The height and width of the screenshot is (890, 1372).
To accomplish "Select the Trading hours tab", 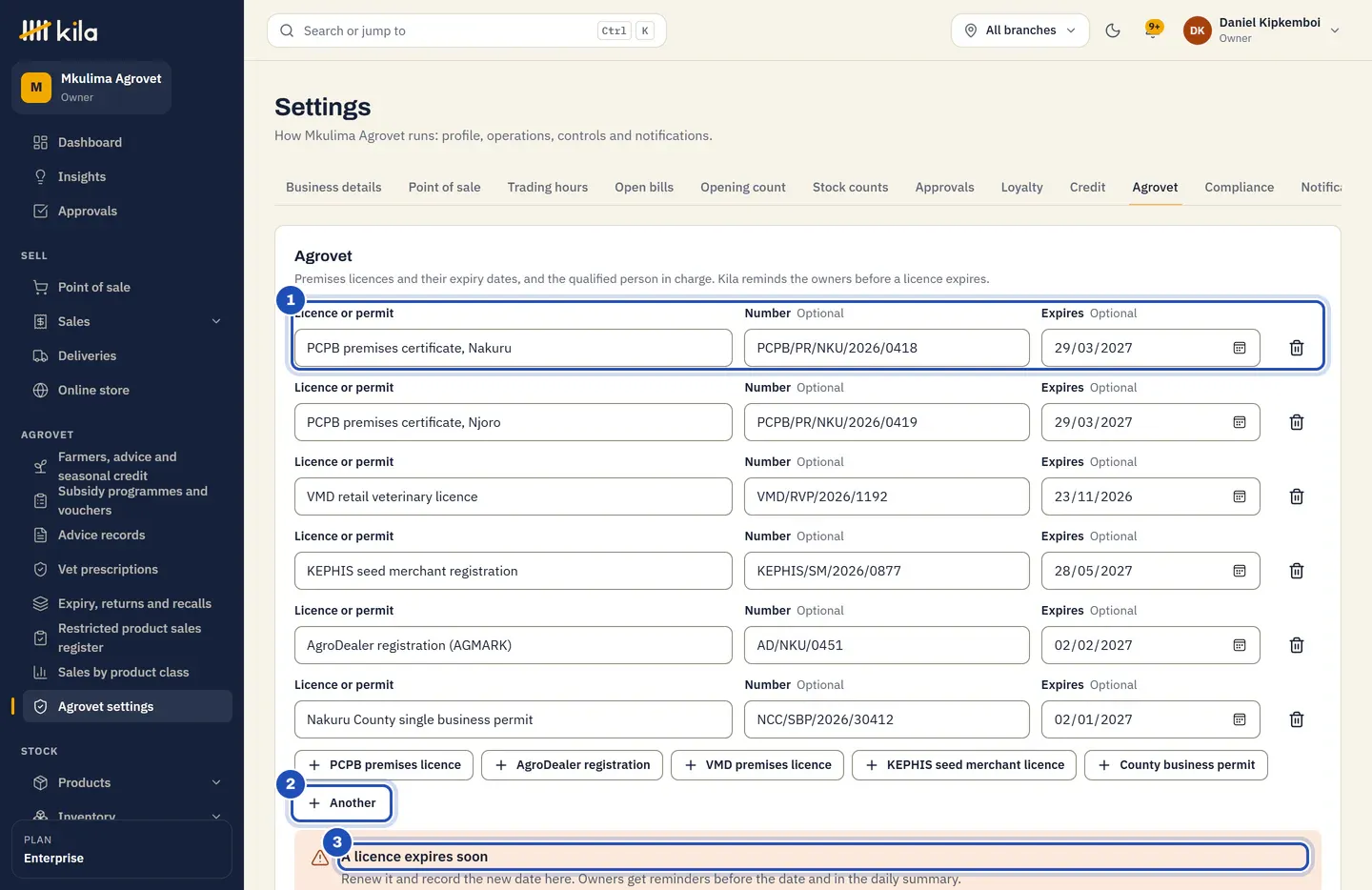I will pos(547,187).
